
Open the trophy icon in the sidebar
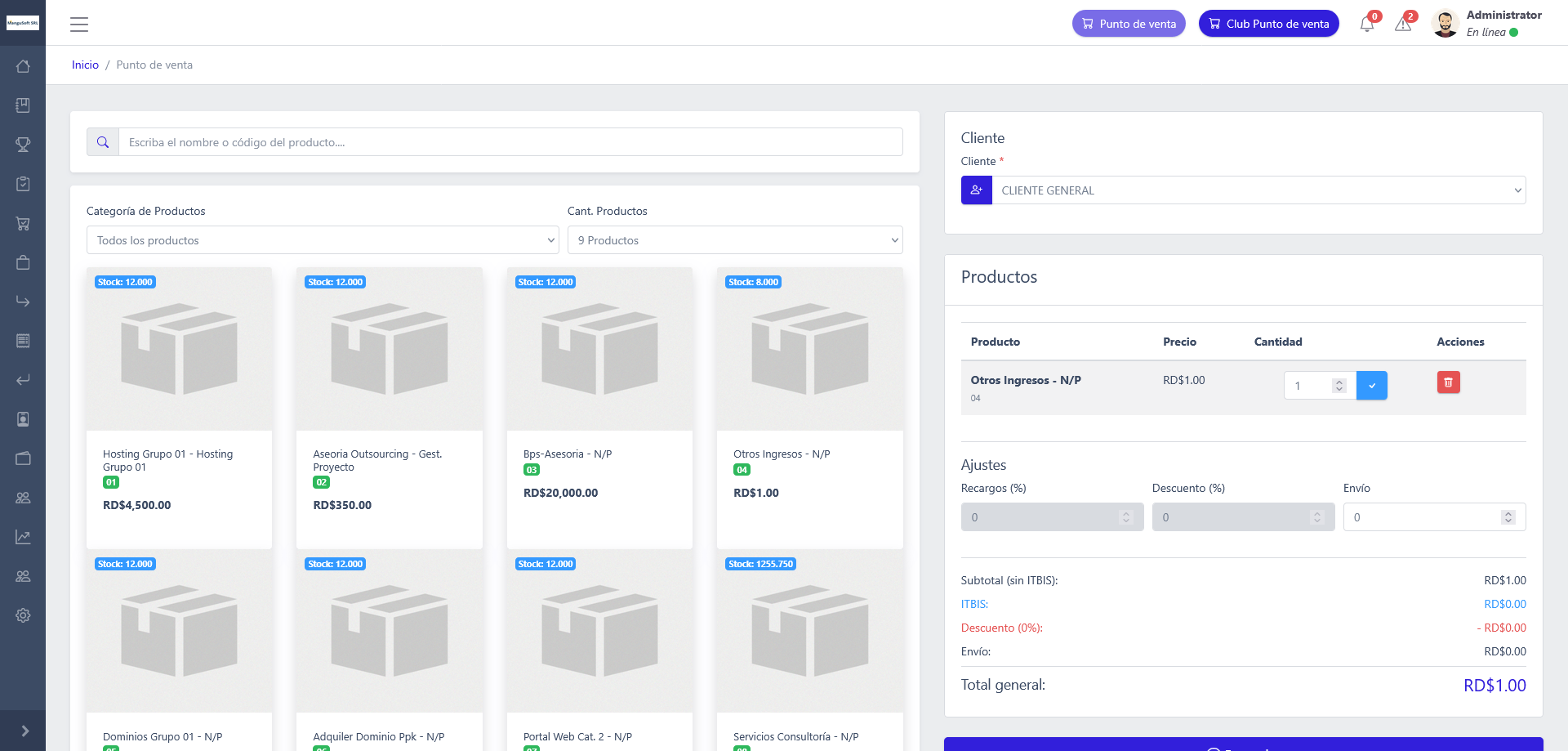click(x=23, y=145)
